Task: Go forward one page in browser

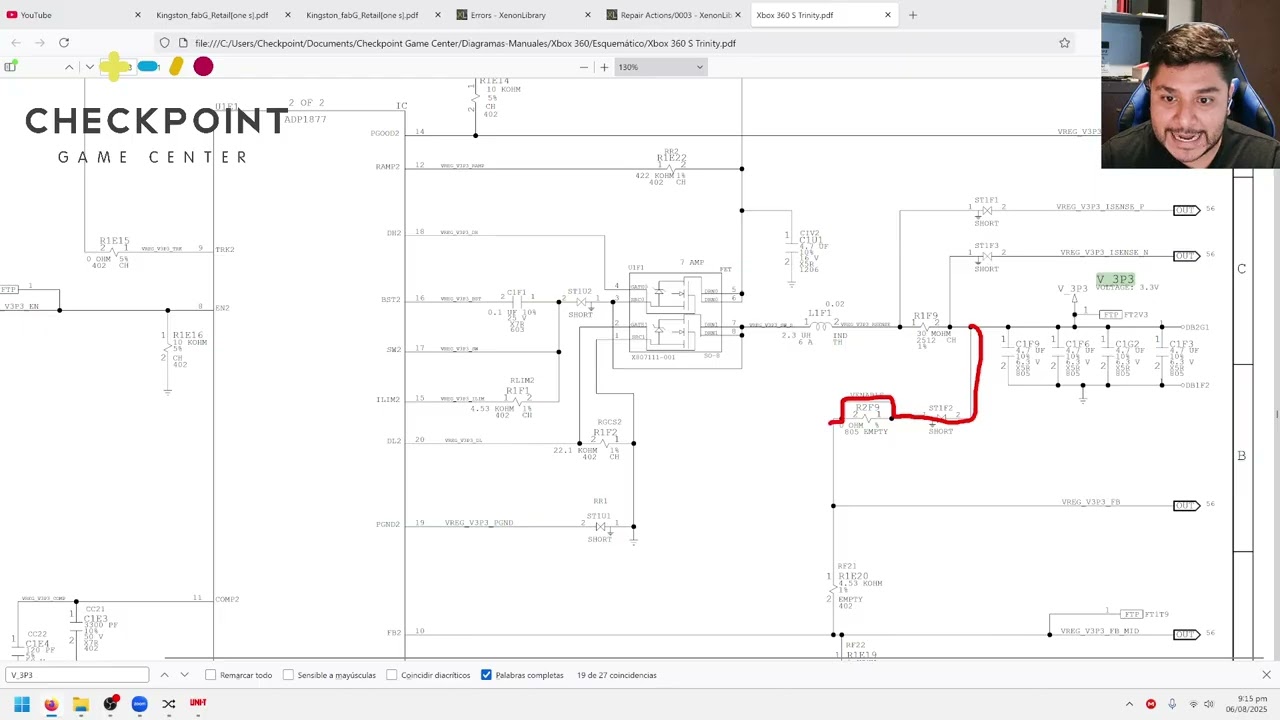Action: point(40,43)
